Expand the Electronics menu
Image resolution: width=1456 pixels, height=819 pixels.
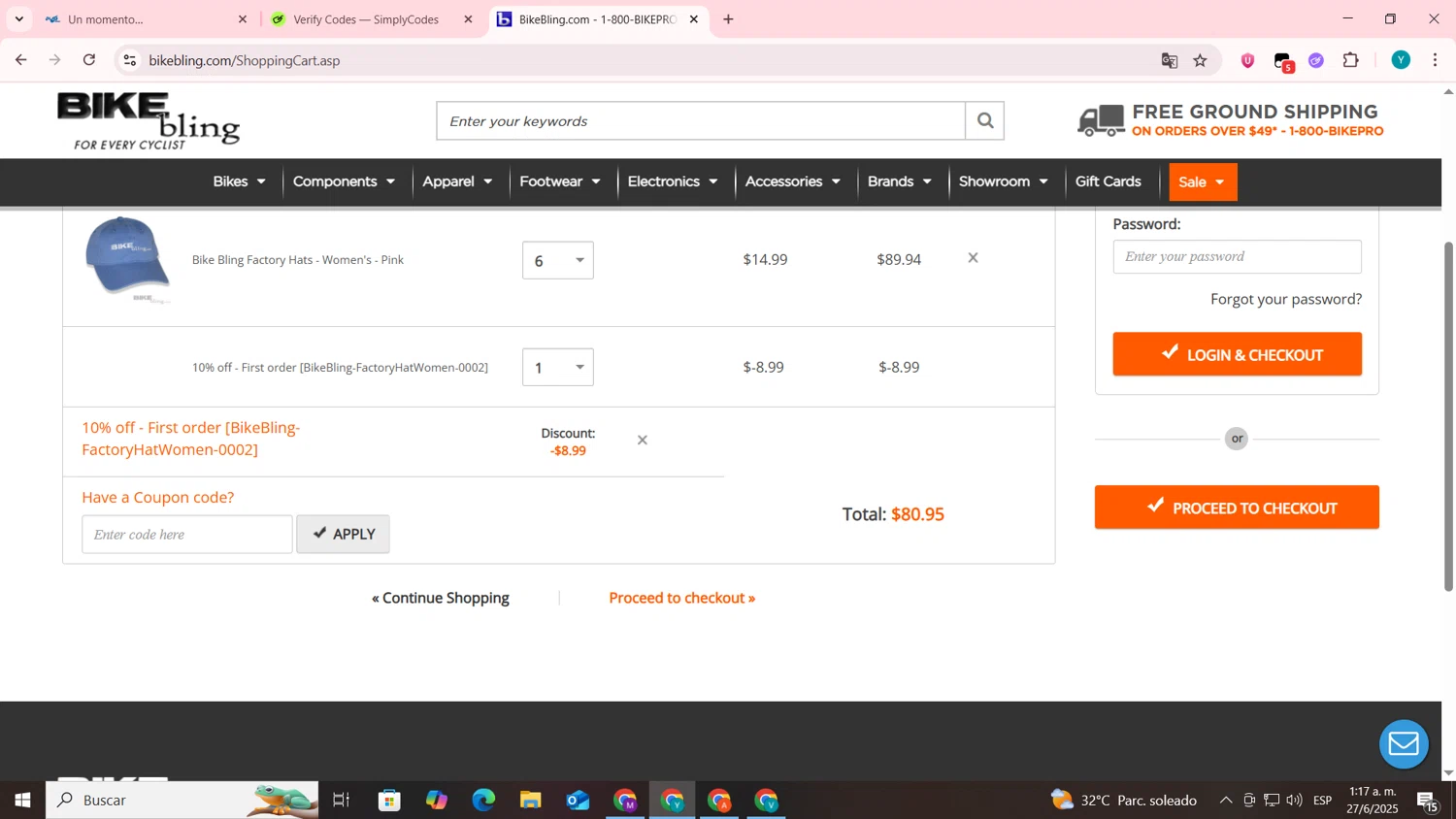[x=673, y=181]
